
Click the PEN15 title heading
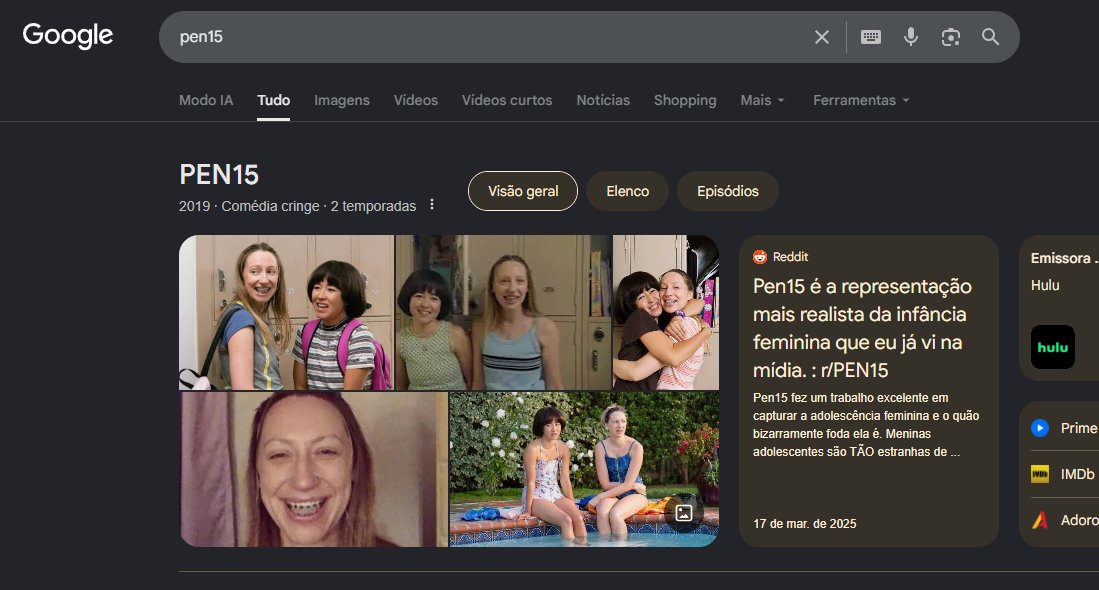[x=219, y=174]
